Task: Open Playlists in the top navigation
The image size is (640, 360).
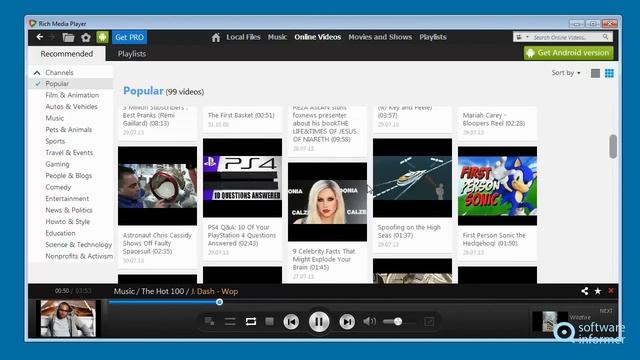Action: 433,37
